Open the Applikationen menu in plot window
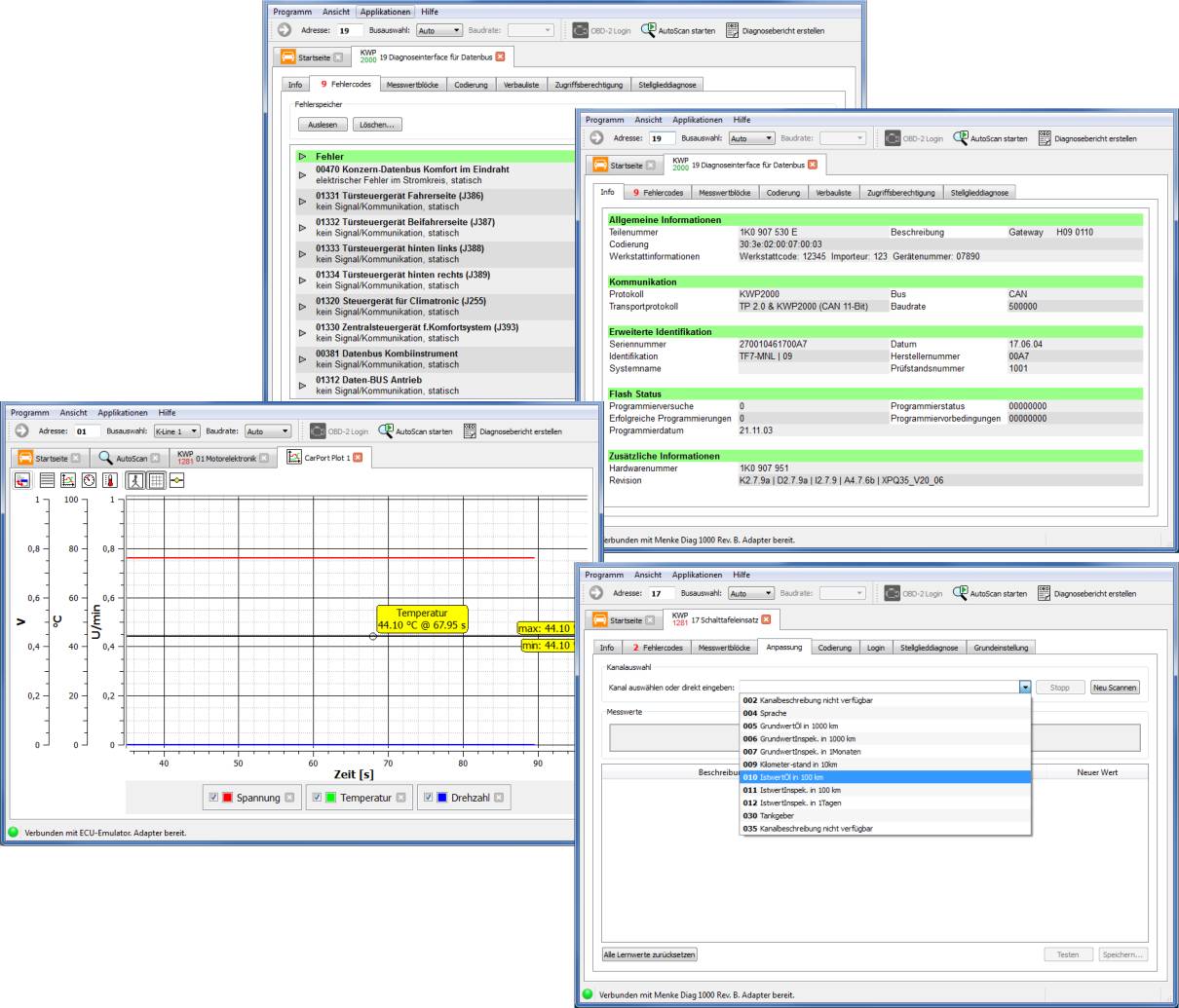Screen dimensions: 1179x1008 123,413
